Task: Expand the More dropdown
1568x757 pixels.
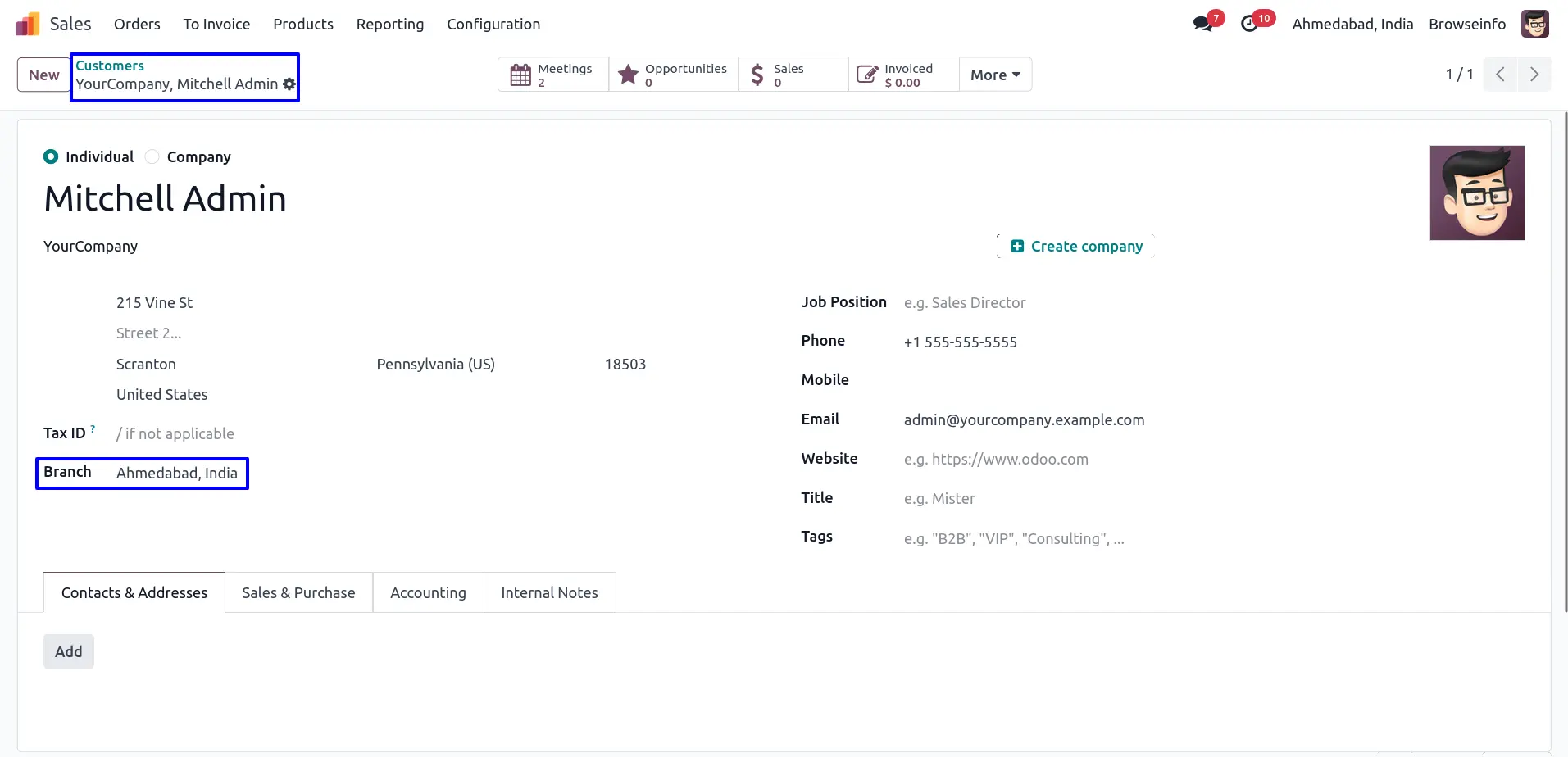Action: coord(995,75)
